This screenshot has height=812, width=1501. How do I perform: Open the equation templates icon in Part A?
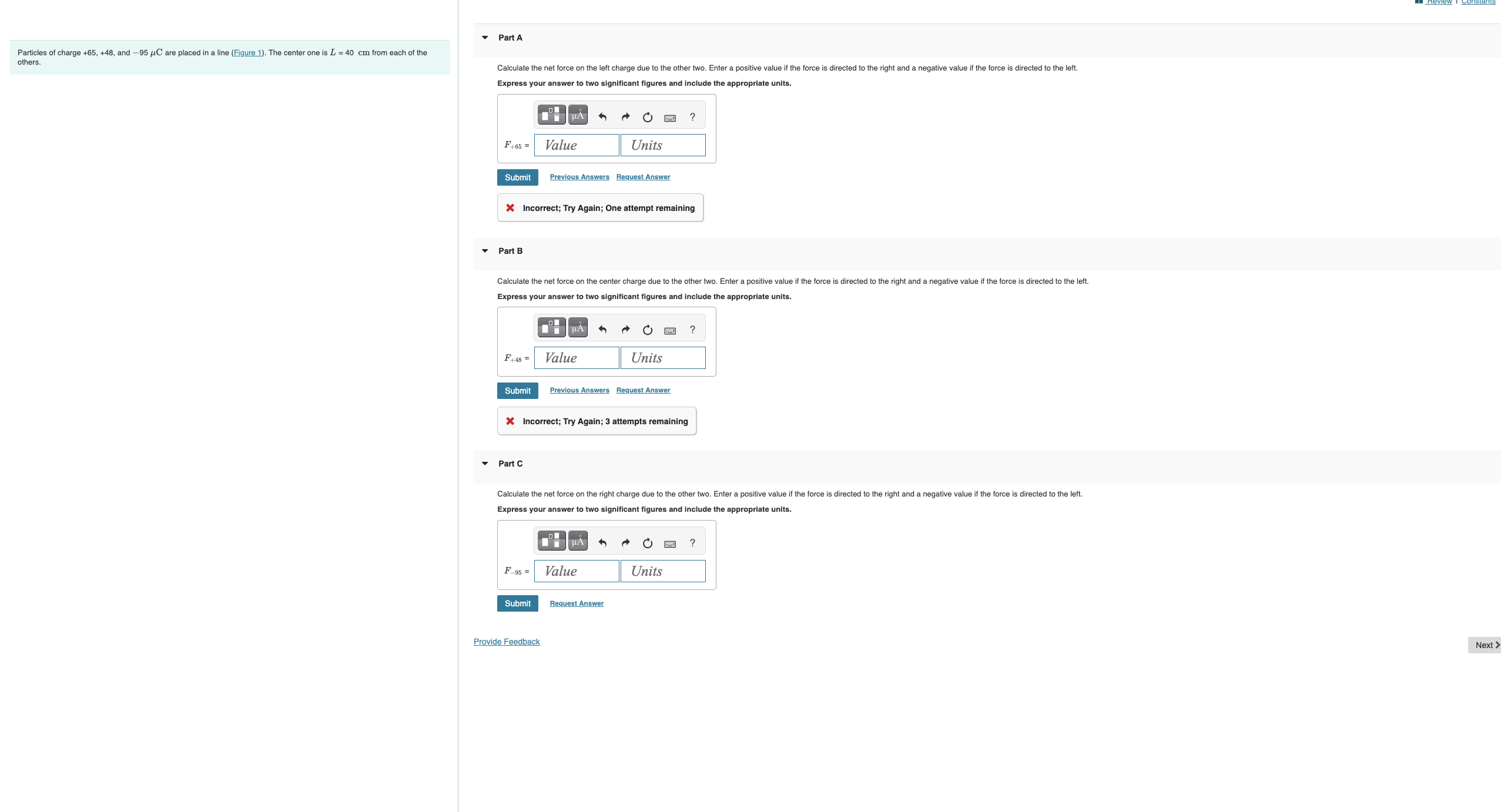551,115
